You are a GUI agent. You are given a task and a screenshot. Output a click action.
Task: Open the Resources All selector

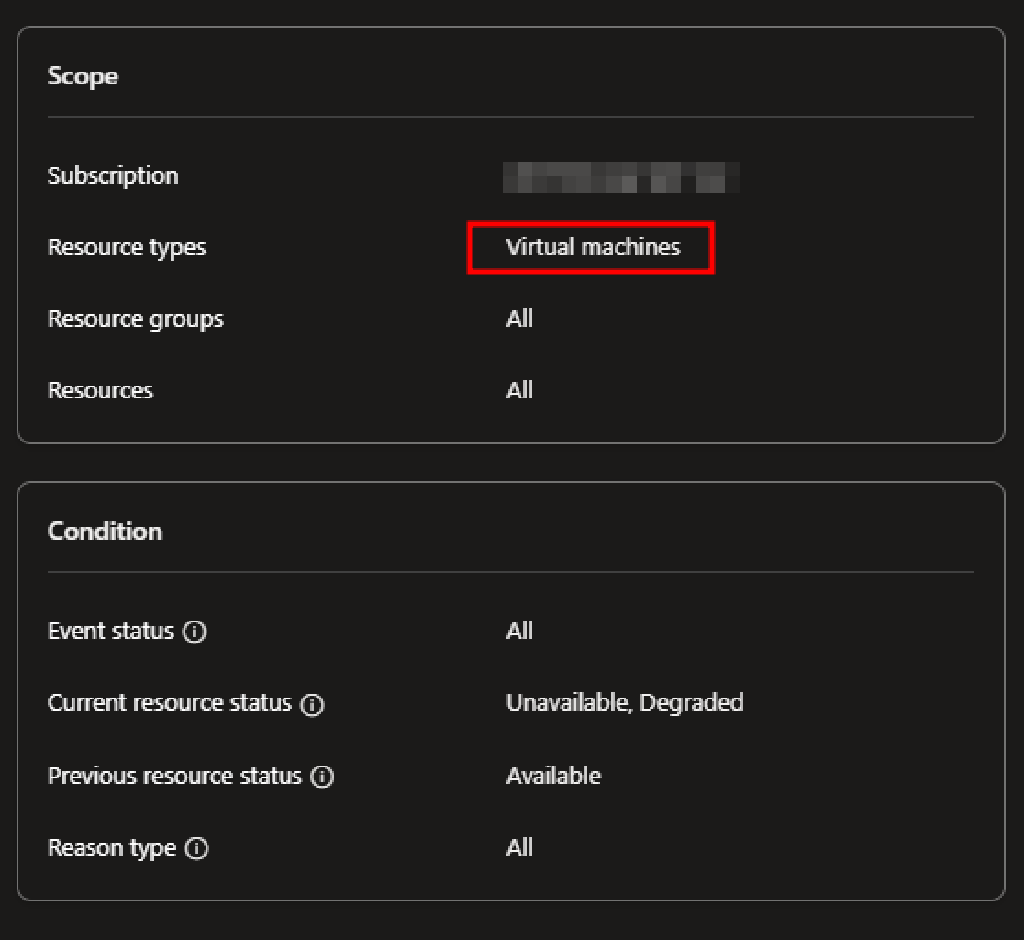pos(520,390)
